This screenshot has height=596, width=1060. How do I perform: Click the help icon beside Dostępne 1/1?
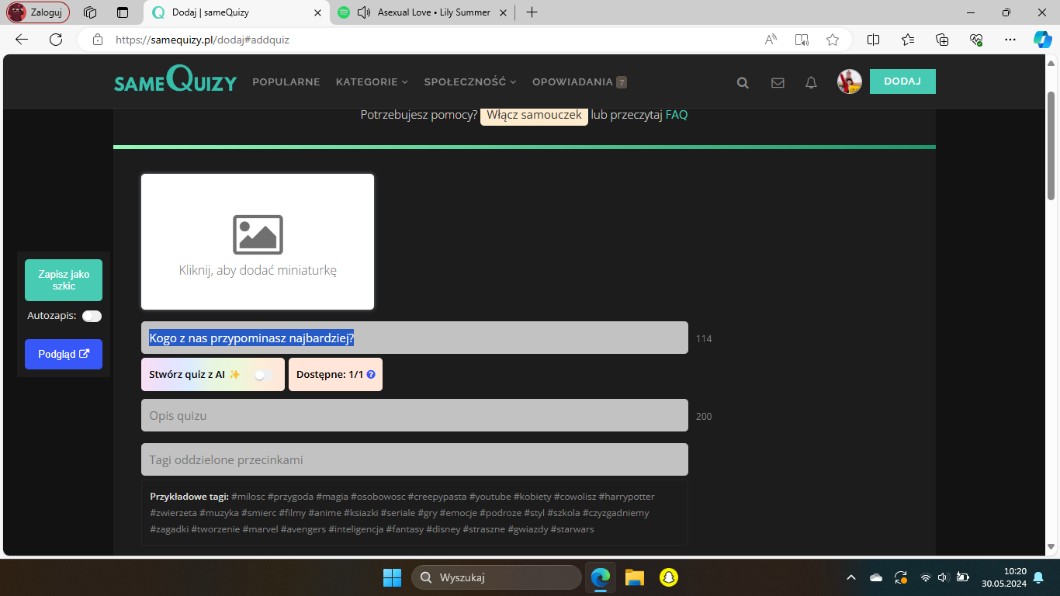(x=371, y=375)
